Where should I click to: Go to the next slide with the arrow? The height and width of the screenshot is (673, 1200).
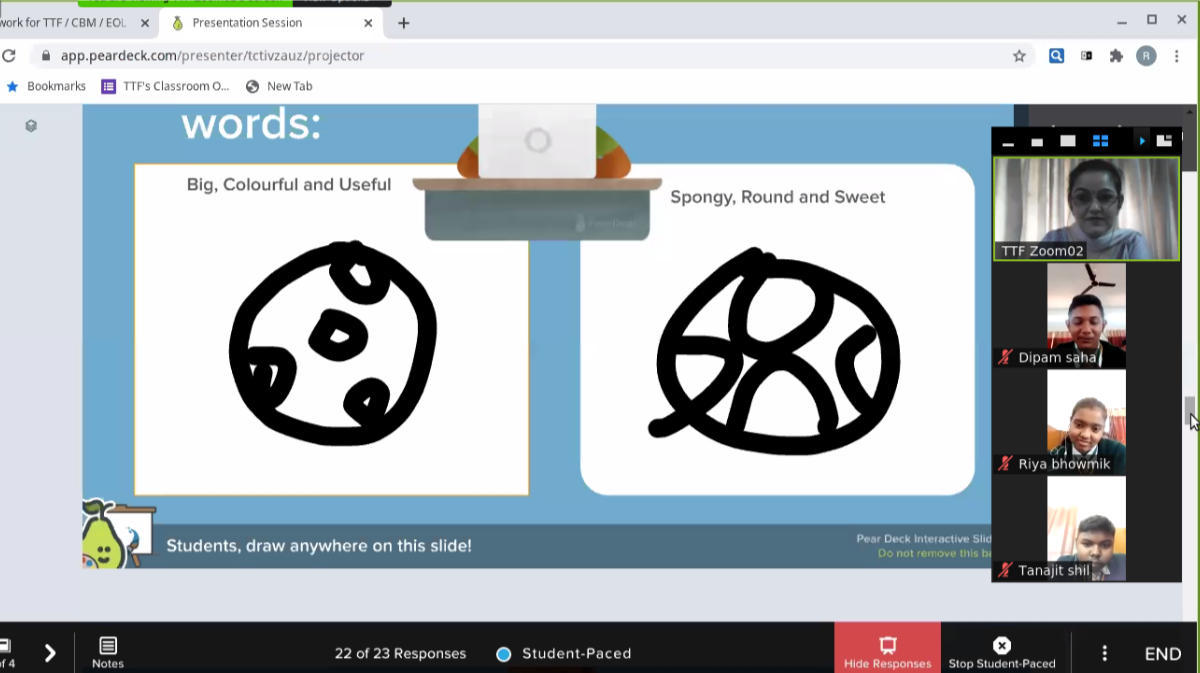pos(50,653)
